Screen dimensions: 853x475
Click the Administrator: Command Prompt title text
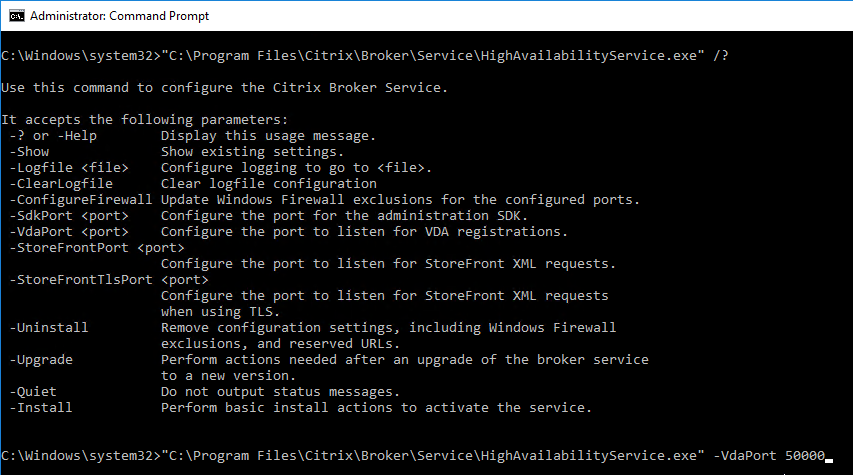click(x=119, y=16)
